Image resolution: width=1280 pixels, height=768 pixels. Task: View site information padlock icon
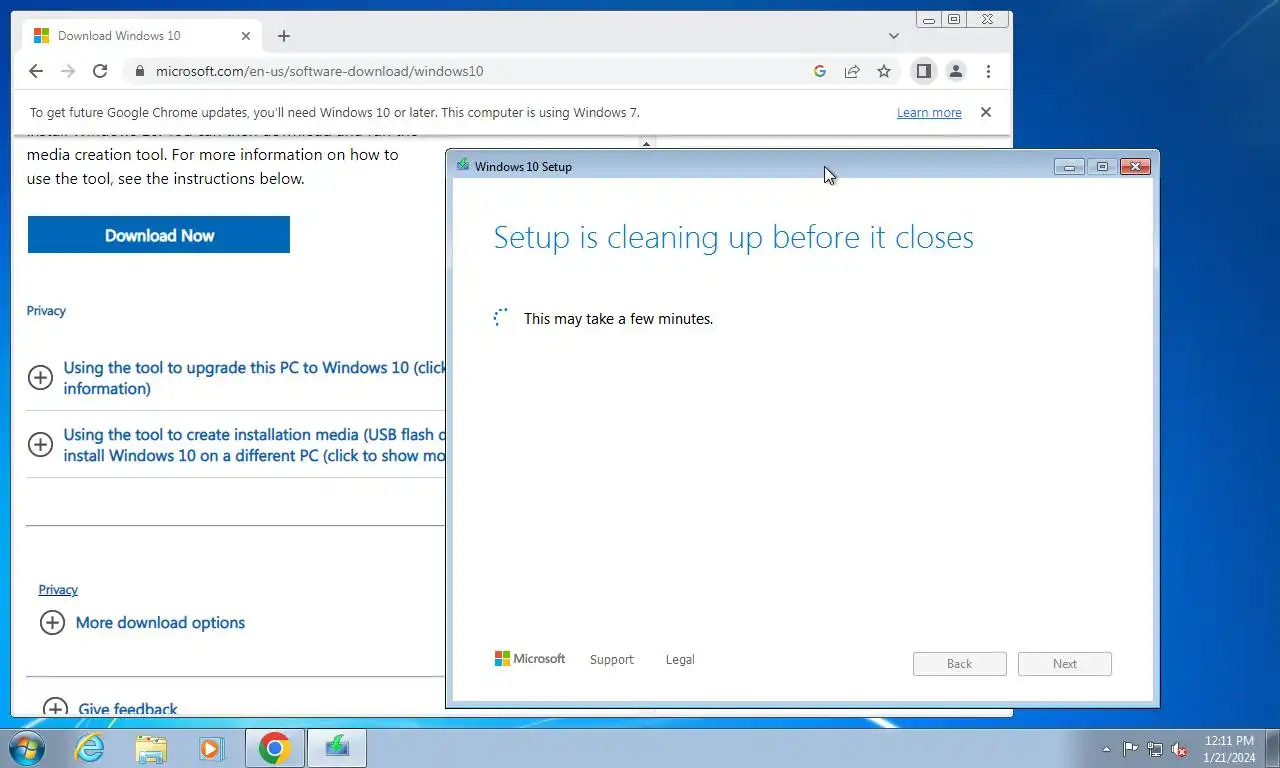139,71
